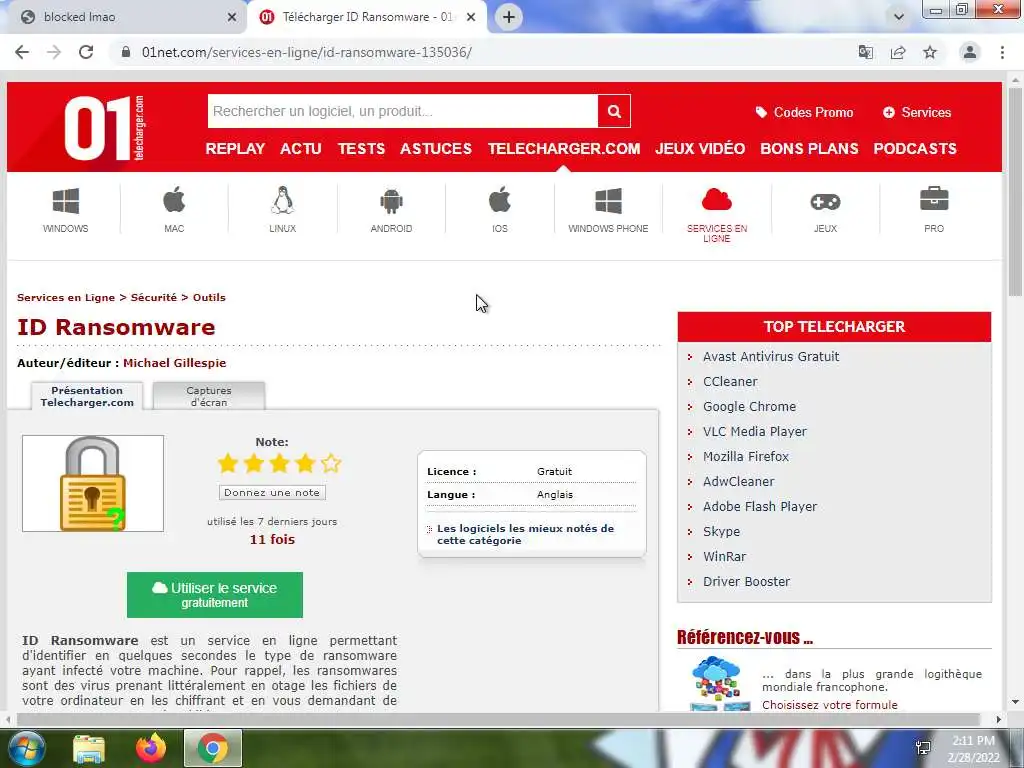Click in the Rechercher un logiciel field

click(403, 111)
